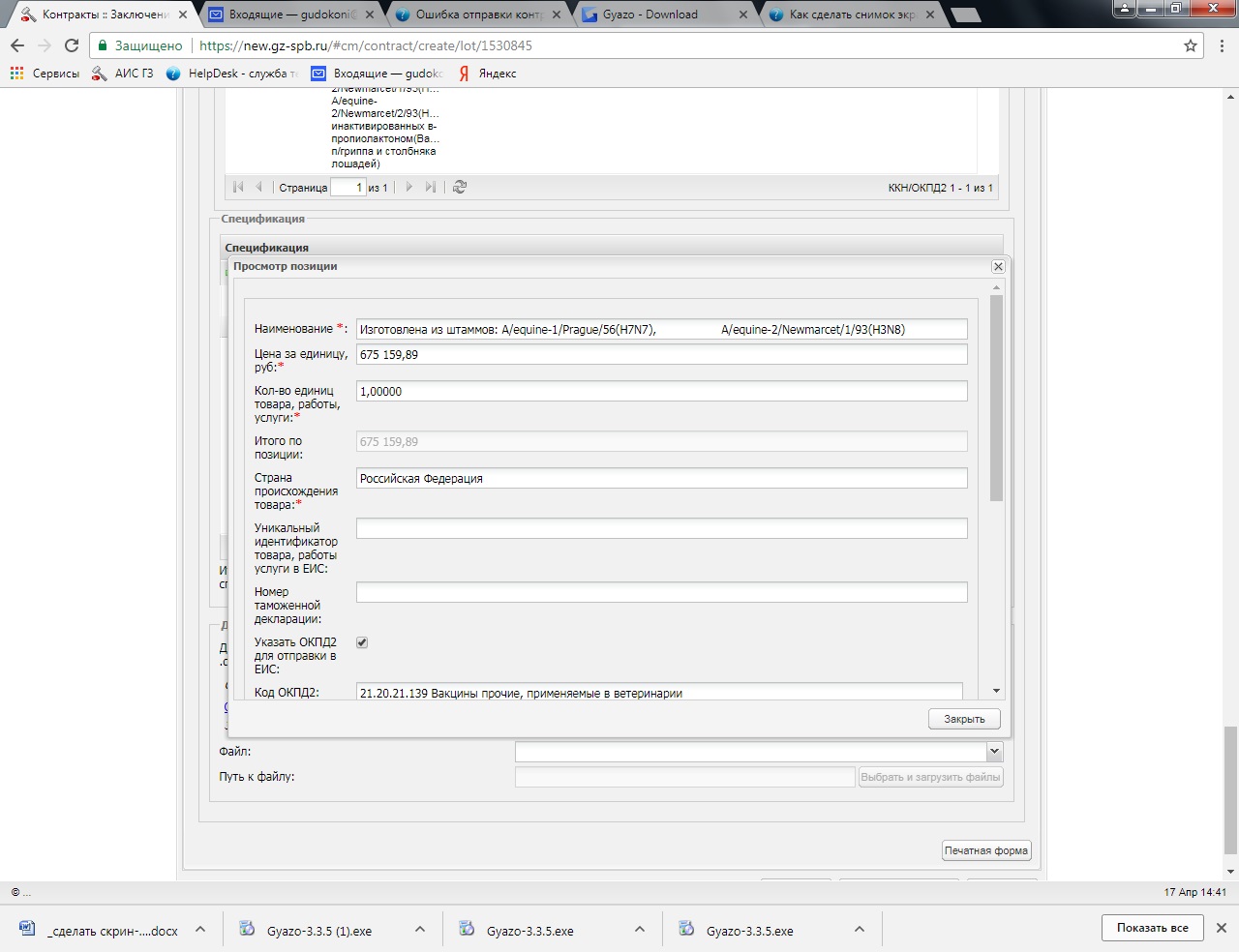This screenshot has width=1239, height=952.
Task: Click the Уникальный идентификатор товара field
Action: [662, 528]
